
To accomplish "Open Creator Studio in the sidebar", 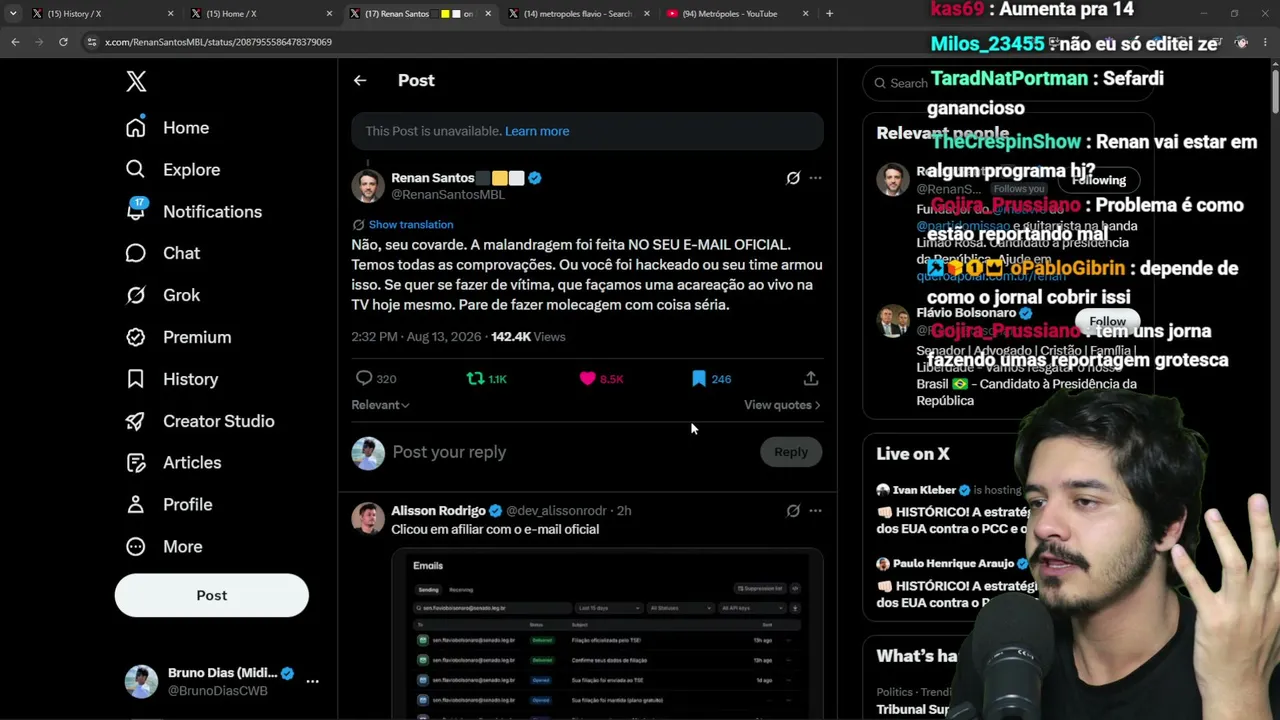I will pos(200,421).
